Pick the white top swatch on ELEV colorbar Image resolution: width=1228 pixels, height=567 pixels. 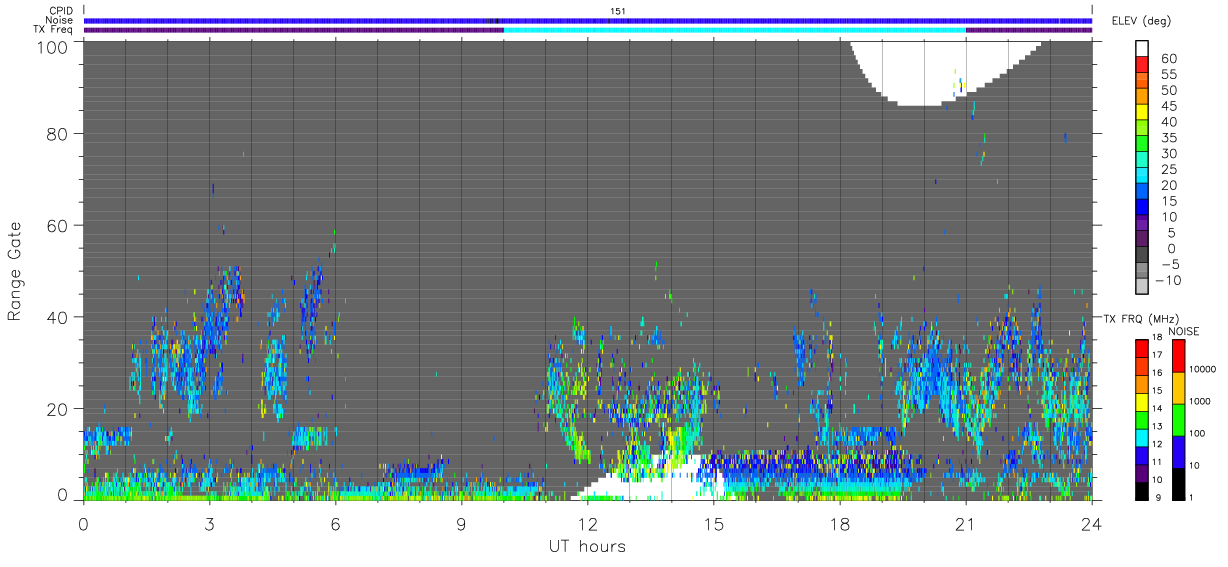pyautogui.click(x=1142, y=50)
